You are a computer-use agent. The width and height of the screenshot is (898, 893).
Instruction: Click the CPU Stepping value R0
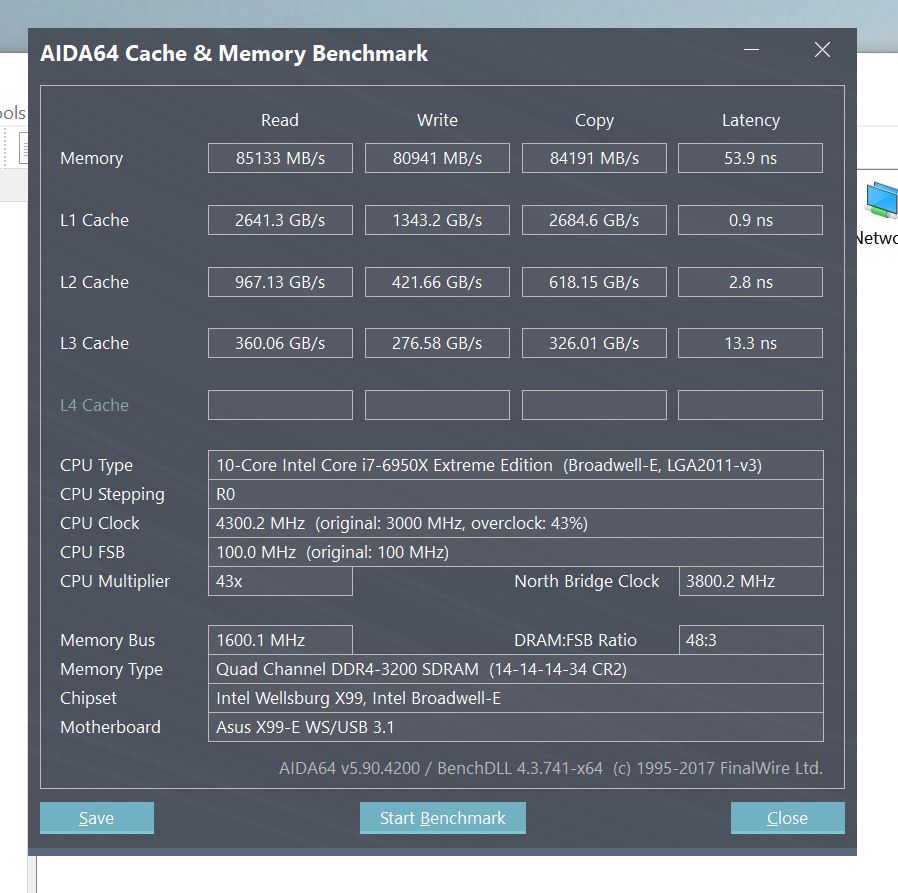coord(515,494)
